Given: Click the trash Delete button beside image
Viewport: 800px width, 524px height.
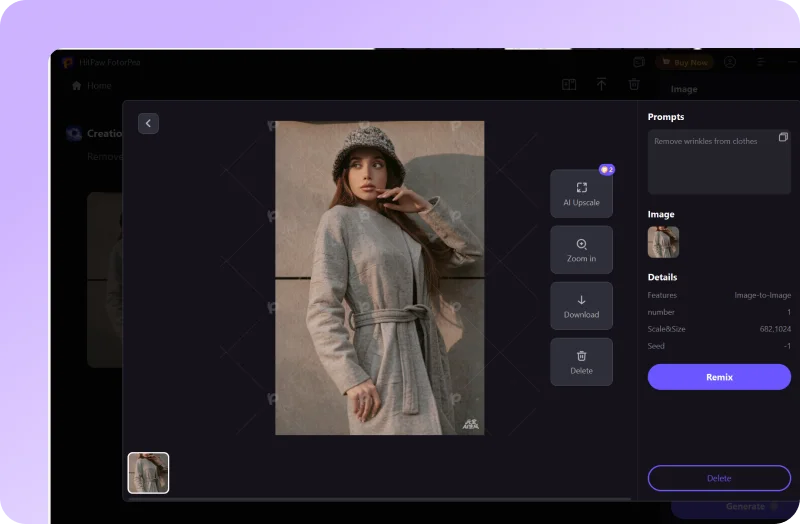Looking at the screenshot, I should point(581,362).
